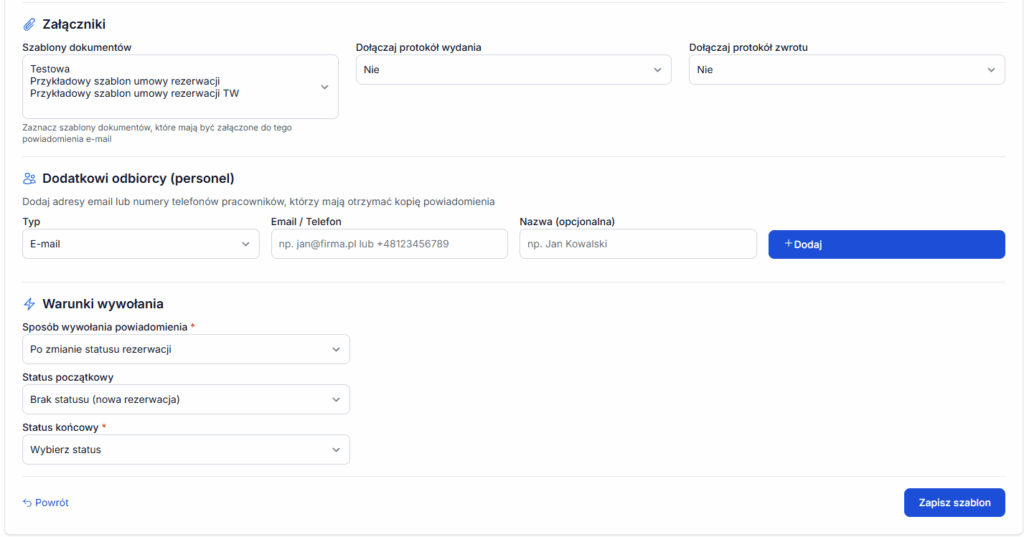Pick the Przykładowy szablon umowy rezerwacji option without TW
The width and height of the screenshot is (1024, 537).
[125, 81]
